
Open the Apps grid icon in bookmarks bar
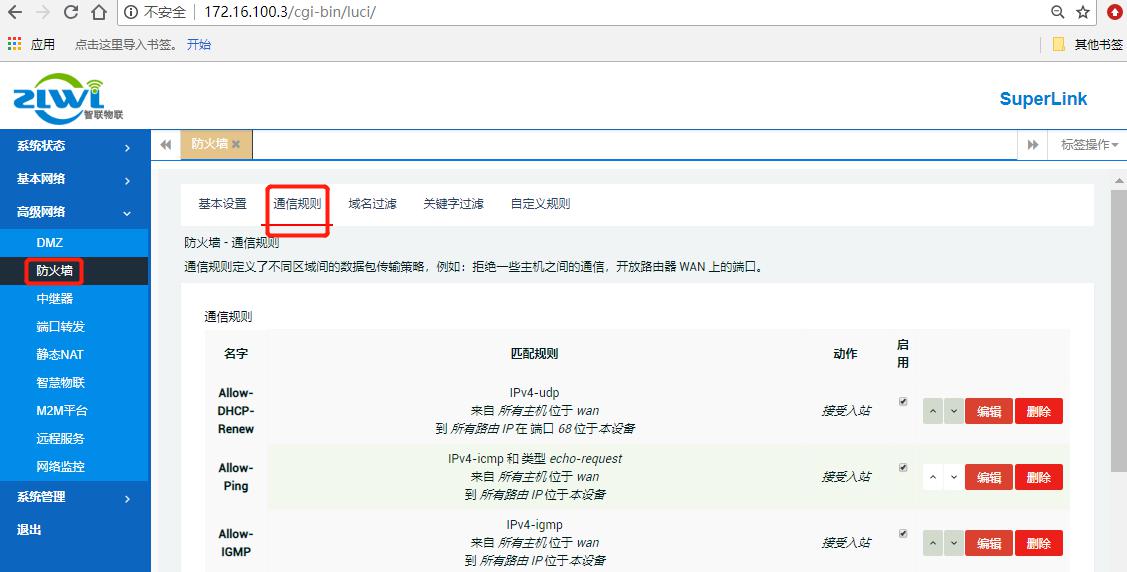14,44
